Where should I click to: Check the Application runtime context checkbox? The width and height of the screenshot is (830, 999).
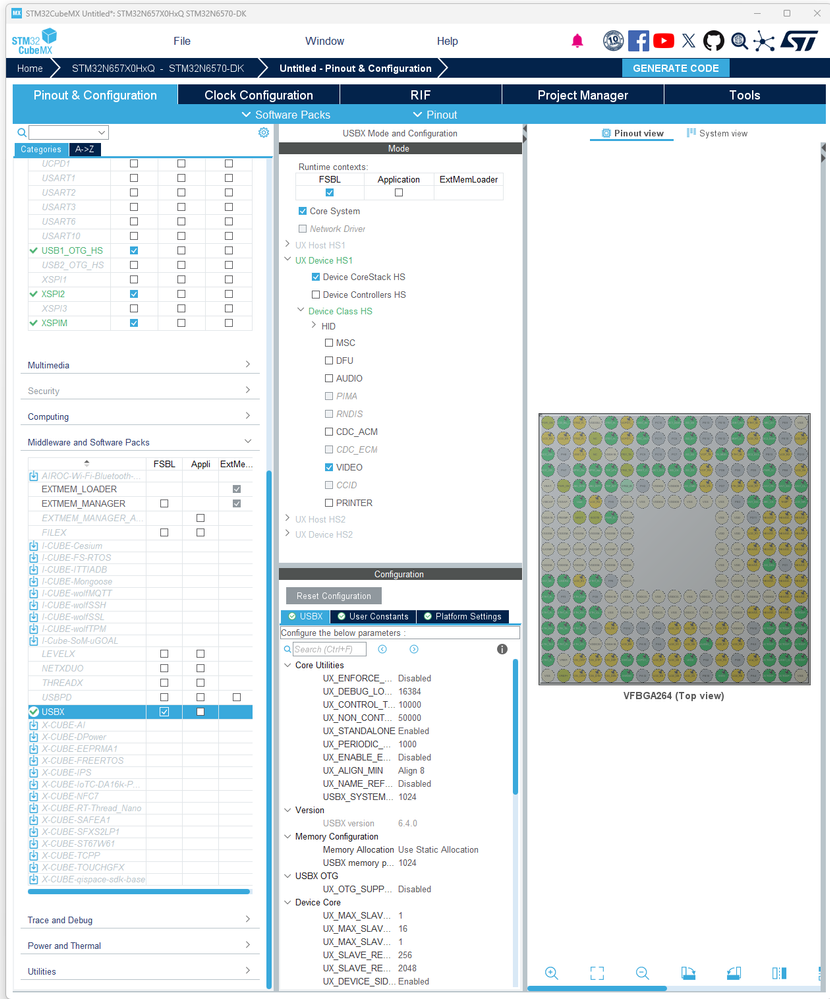point(399,192)
